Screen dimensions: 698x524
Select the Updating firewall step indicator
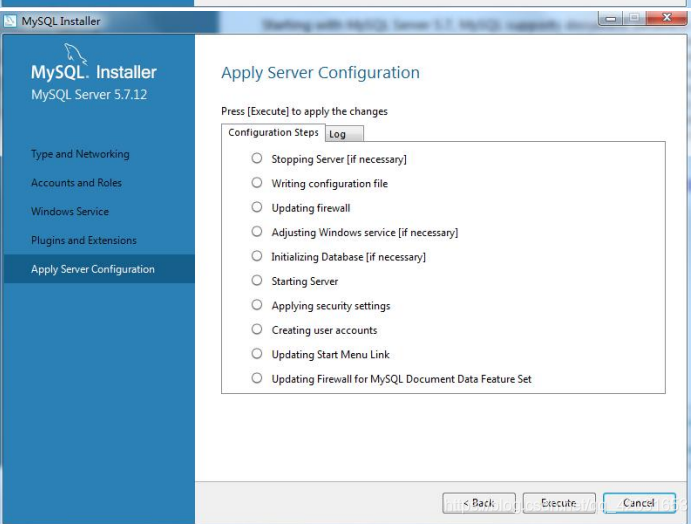coord(257,207)
